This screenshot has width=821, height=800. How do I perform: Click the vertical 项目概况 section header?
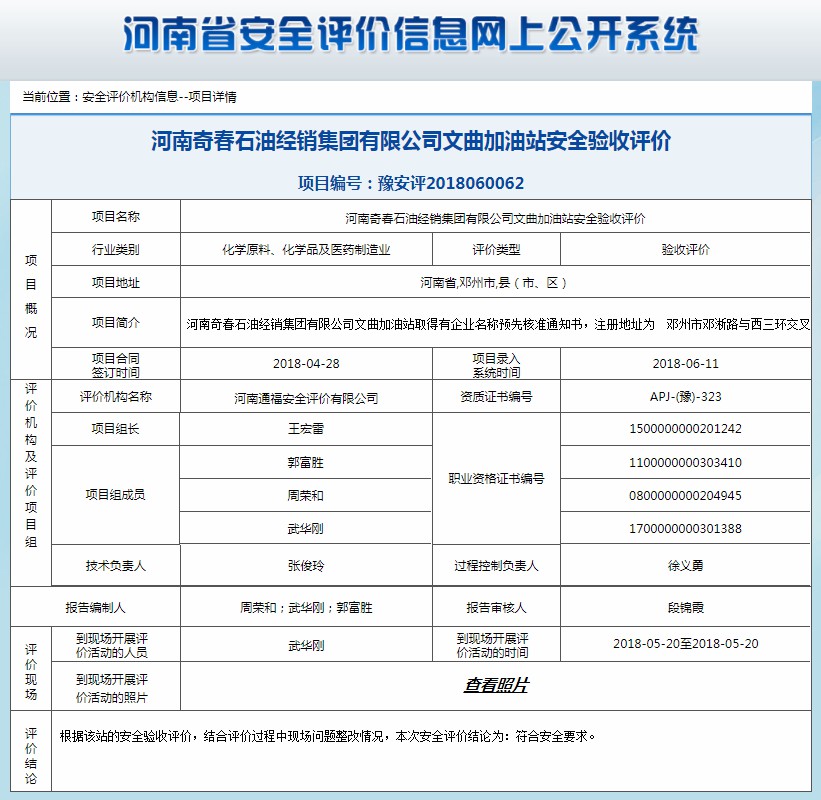tap(31, 296)
